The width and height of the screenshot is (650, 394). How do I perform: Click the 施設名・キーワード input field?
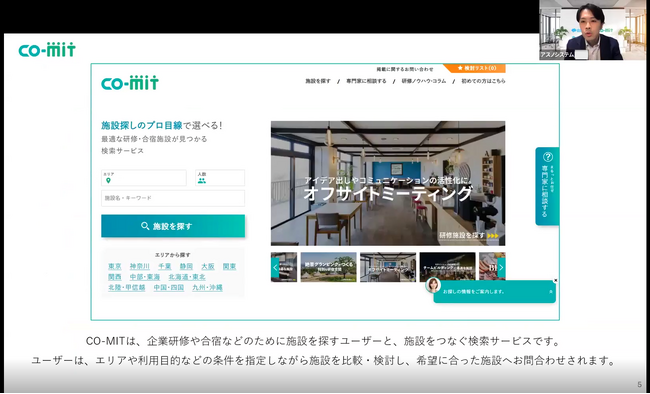click(x=173, y=198)
